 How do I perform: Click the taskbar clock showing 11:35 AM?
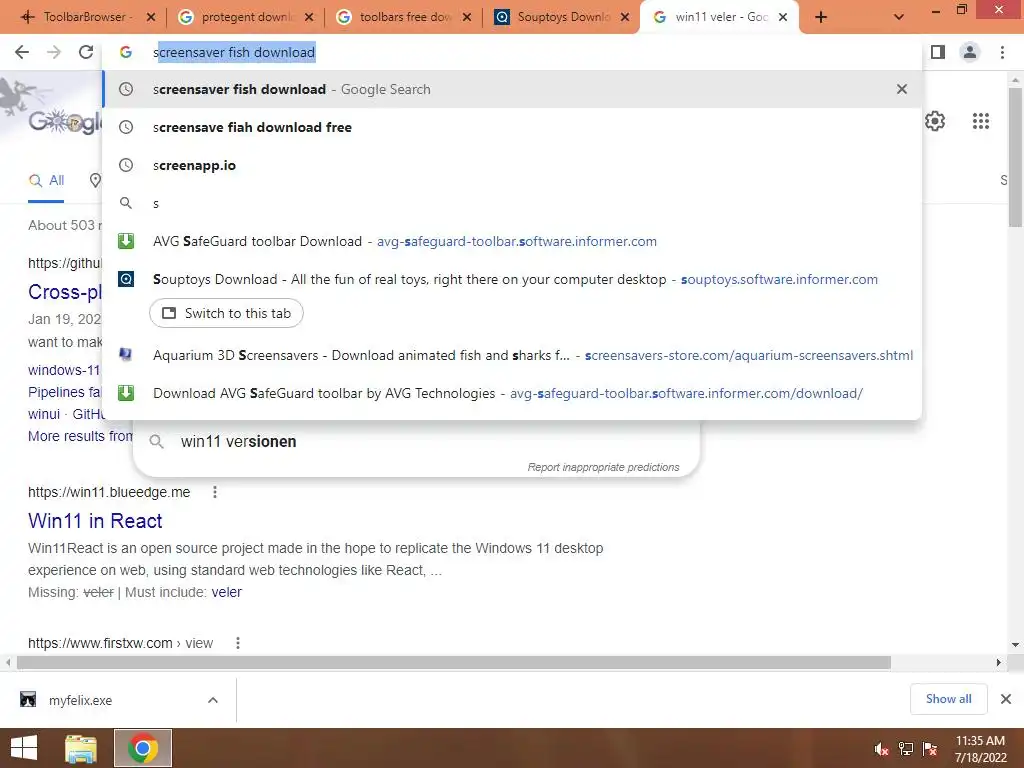point(980,749)
